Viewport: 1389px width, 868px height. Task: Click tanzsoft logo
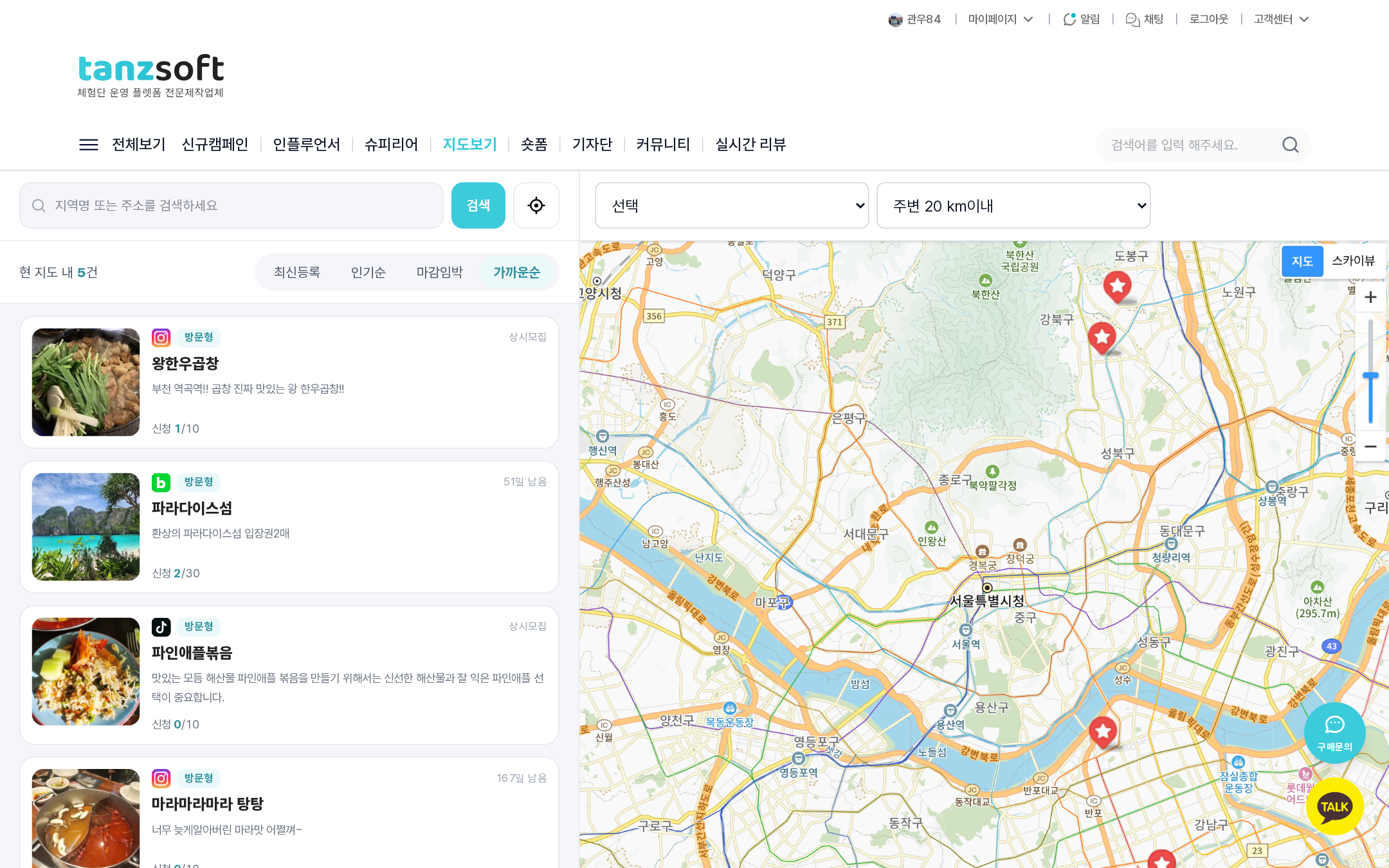[151, 75]
